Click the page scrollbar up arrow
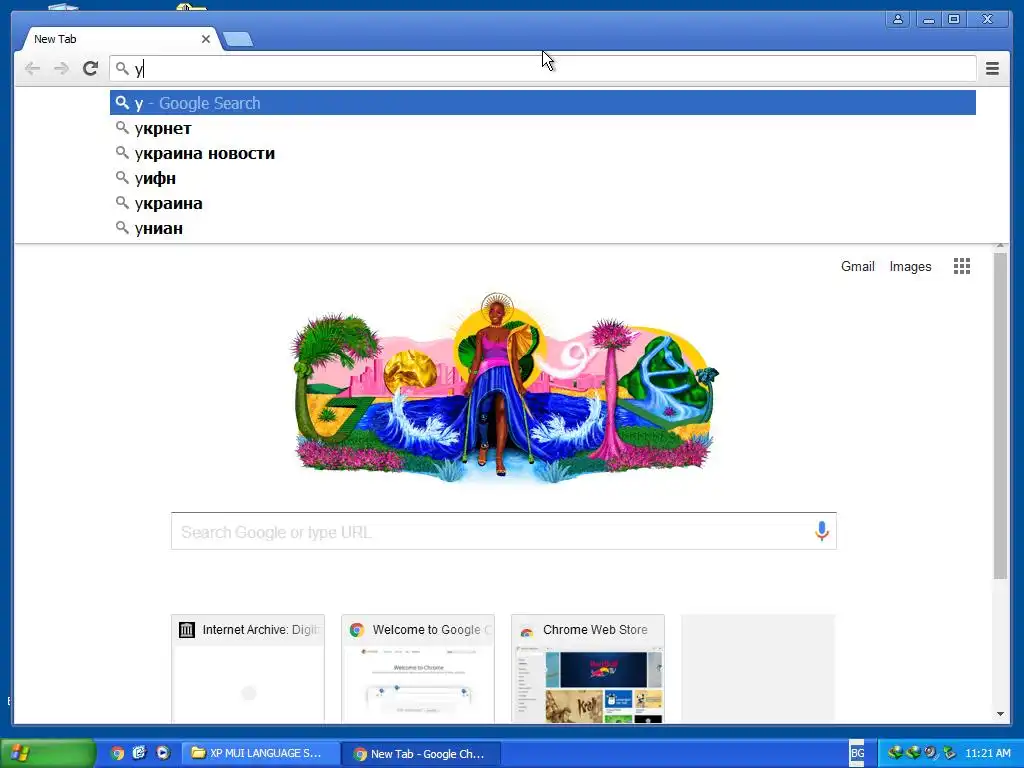The width and height of the screenshot is (1024, 768). (1000, 247)
